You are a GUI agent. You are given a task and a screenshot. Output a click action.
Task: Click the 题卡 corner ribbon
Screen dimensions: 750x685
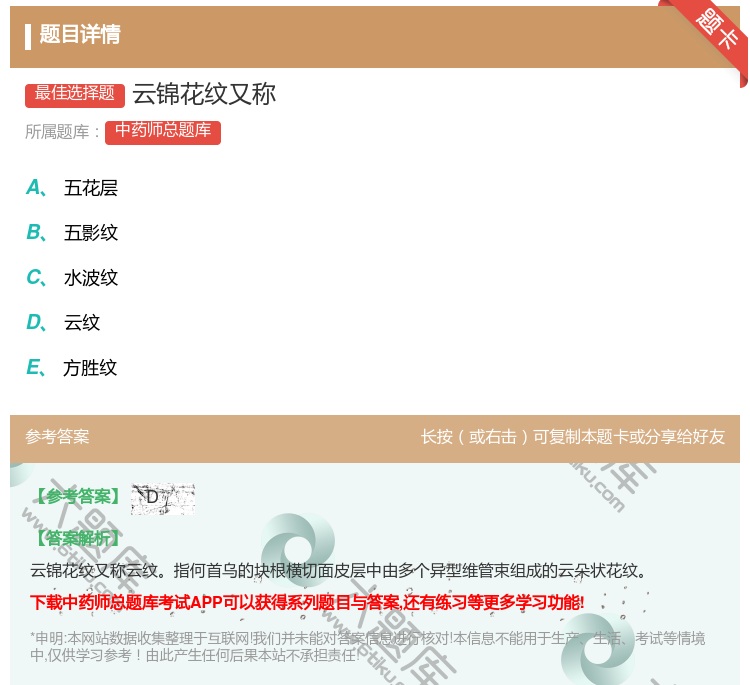point(713,34)
